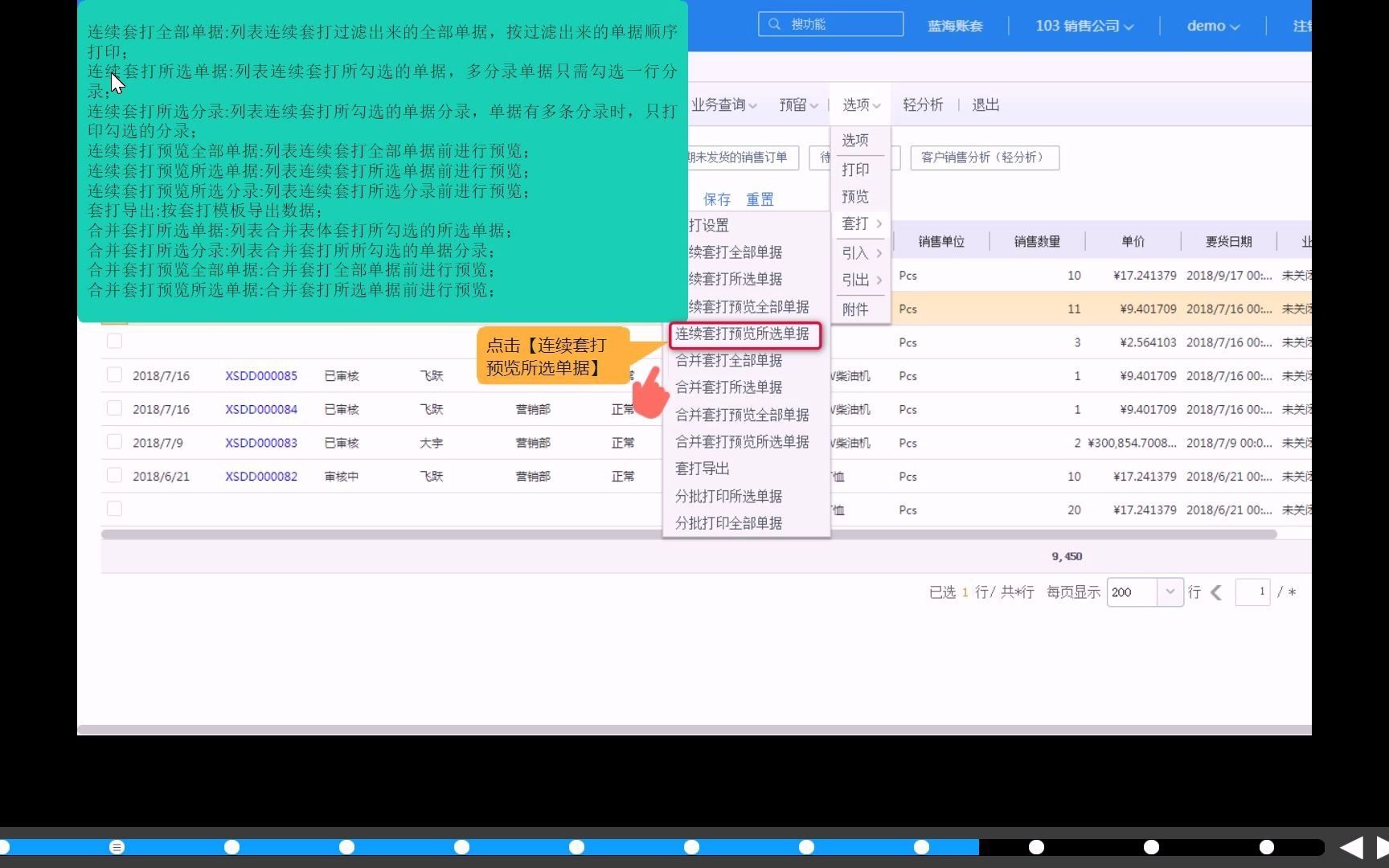Click the 单价 column header
The height and width of the screenshot is (868, 1389).
1133,242
